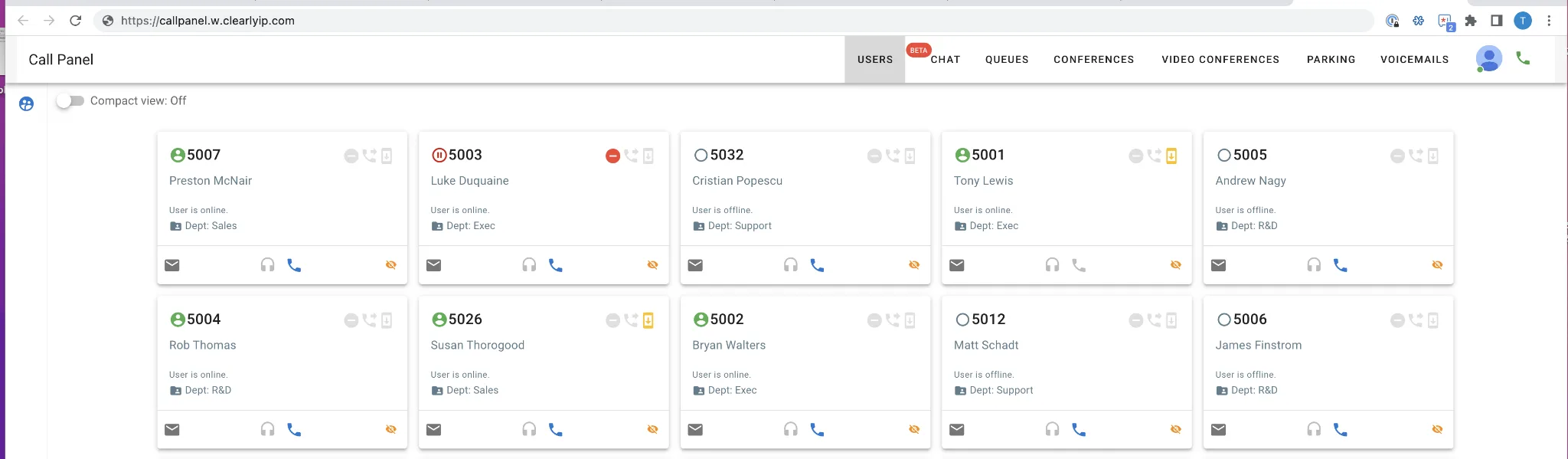This screenshot has width=1568, height=459.
Task: Open the browser extensions puzzle icon
Action: pyautogui.click(x=1470, y=21)
